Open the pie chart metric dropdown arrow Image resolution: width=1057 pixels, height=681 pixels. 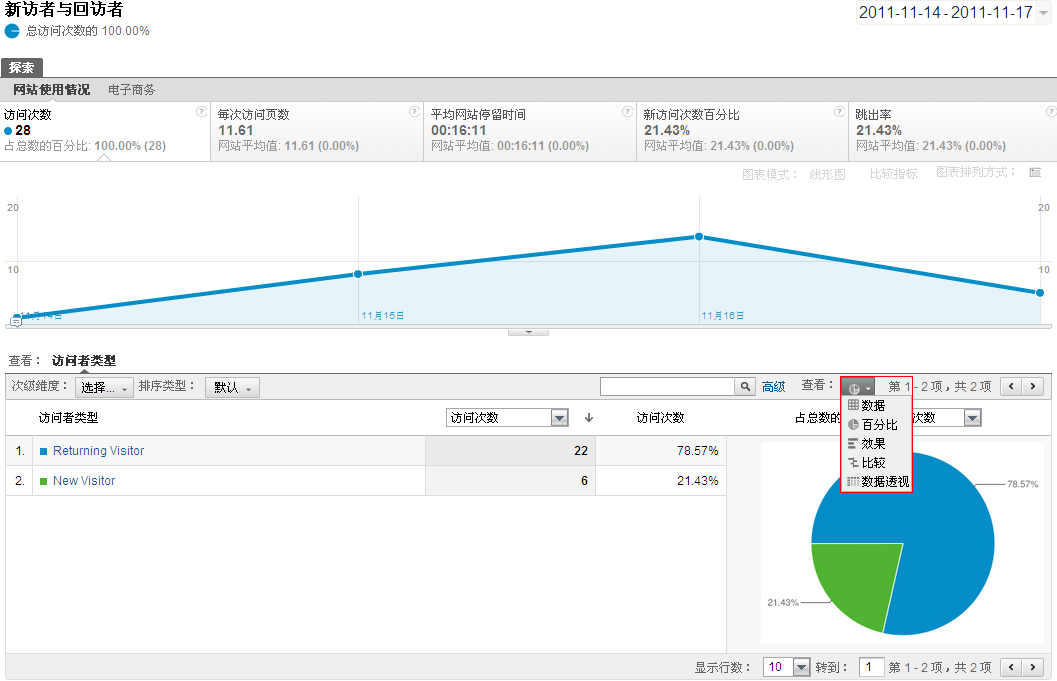tap(972, 418)
